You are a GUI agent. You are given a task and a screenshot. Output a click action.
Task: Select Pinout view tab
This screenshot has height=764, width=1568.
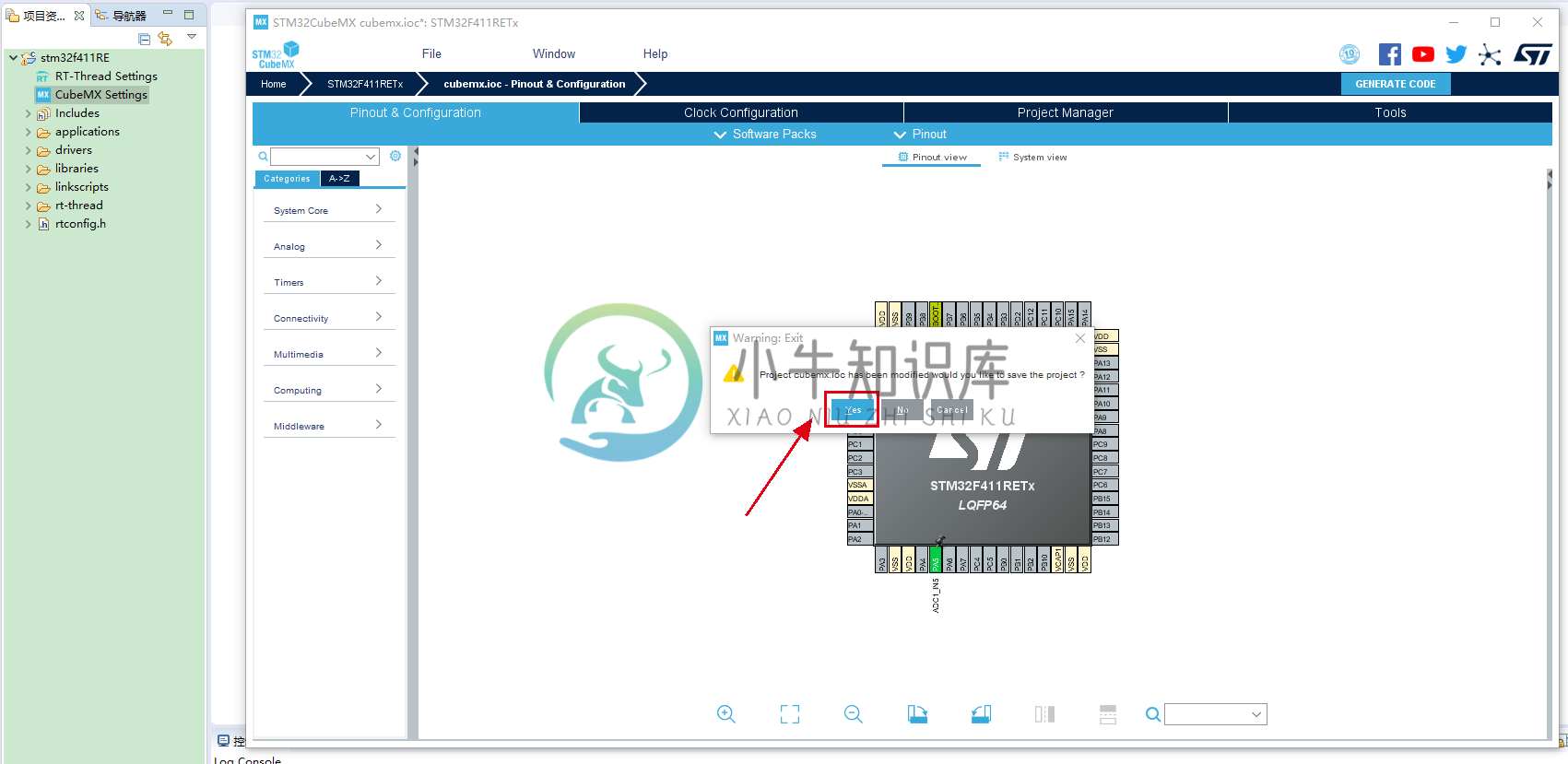tap(932, 158)
